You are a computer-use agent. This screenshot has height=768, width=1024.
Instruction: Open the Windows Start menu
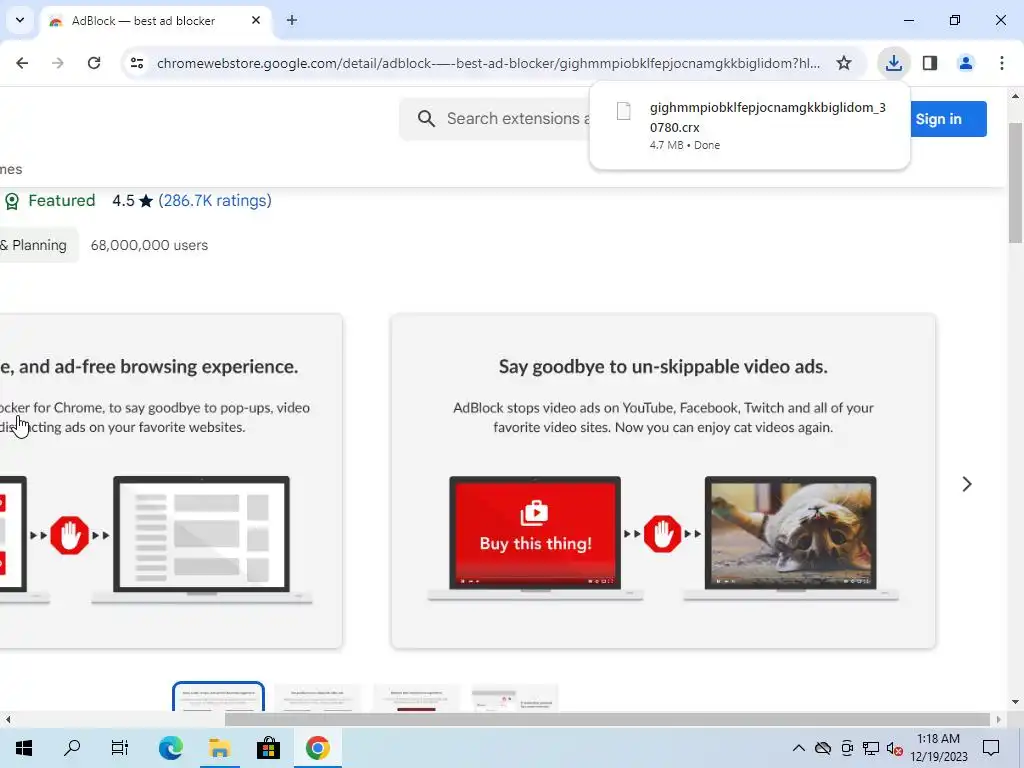pos(24,748)
